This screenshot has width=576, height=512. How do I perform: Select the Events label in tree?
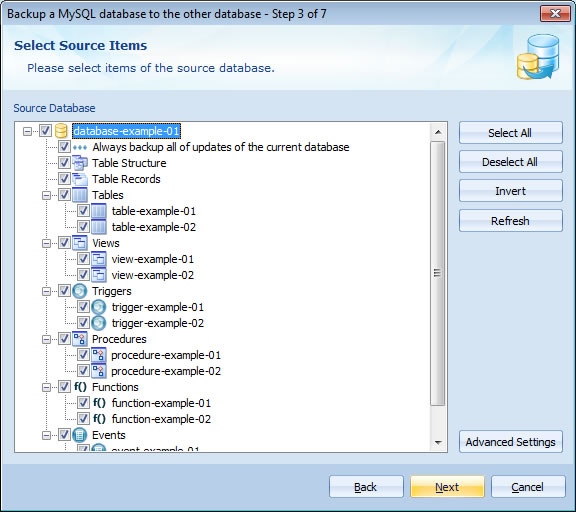[109, 435]
